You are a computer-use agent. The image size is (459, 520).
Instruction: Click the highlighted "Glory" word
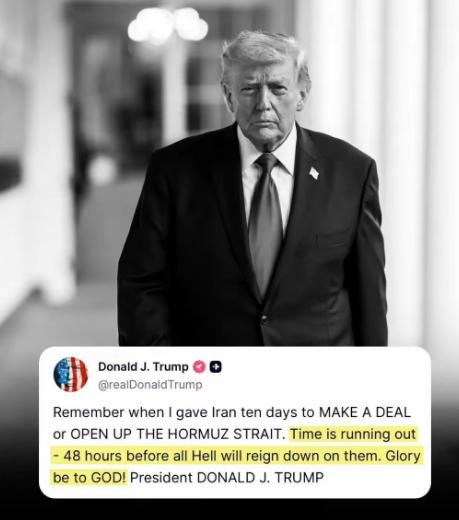point(403,456)
